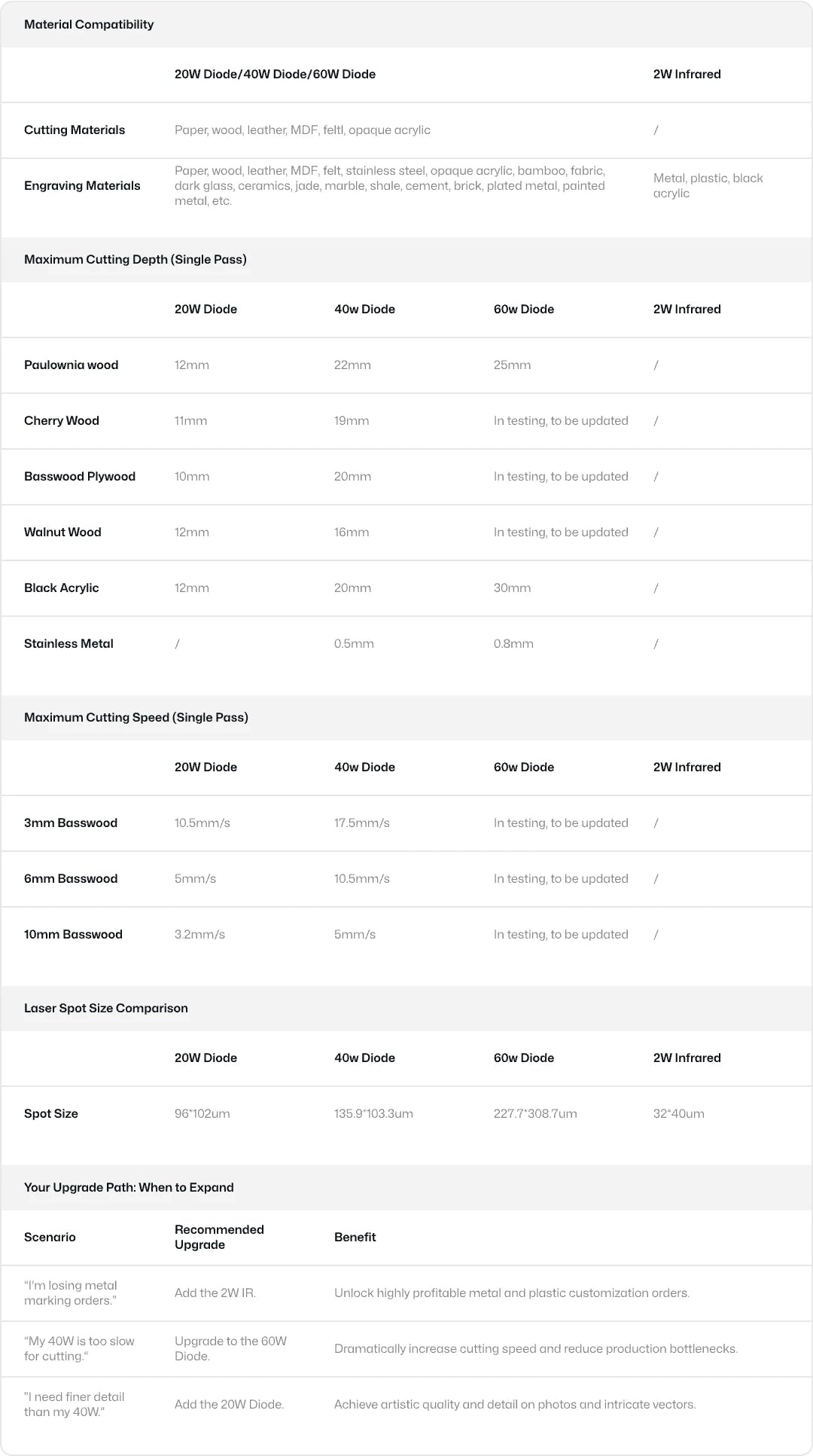
Task: Click the 17.5mm/s cutting speed value
Action: (362, 823)
